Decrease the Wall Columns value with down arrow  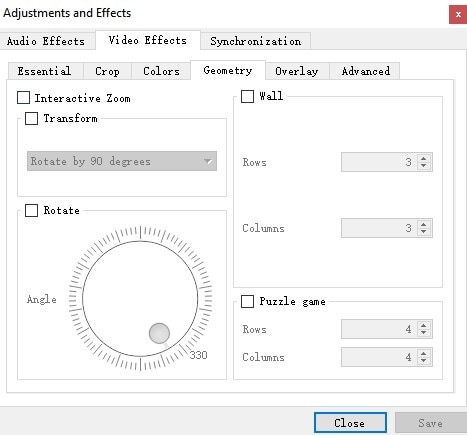(423, 232)
